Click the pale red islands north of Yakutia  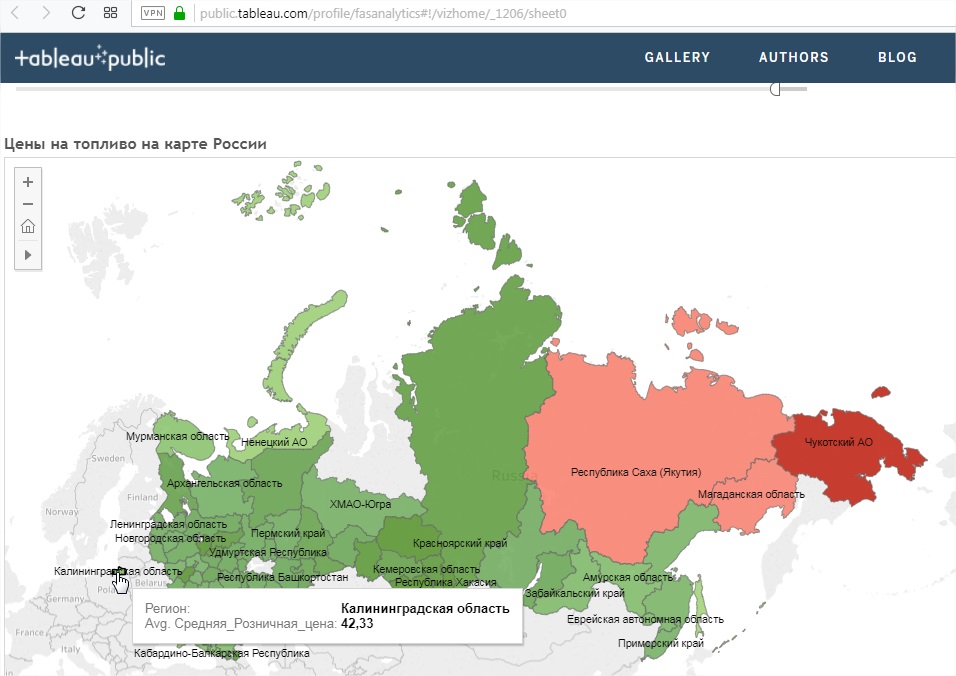692,321
